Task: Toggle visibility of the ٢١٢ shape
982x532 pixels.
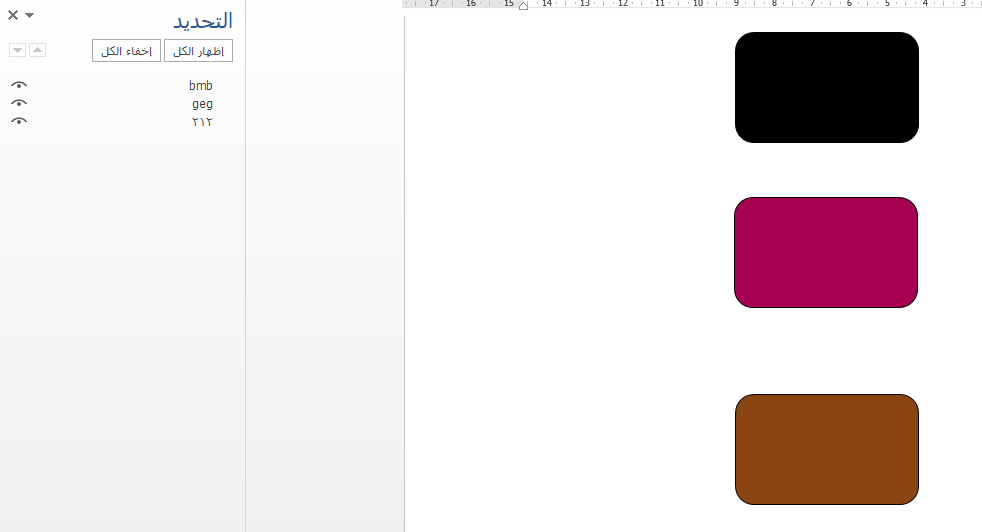Action: [19, 121]
